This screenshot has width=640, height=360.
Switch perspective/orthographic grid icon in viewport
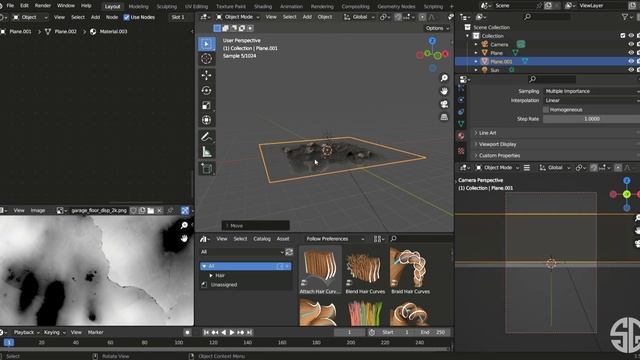point(444,117)
